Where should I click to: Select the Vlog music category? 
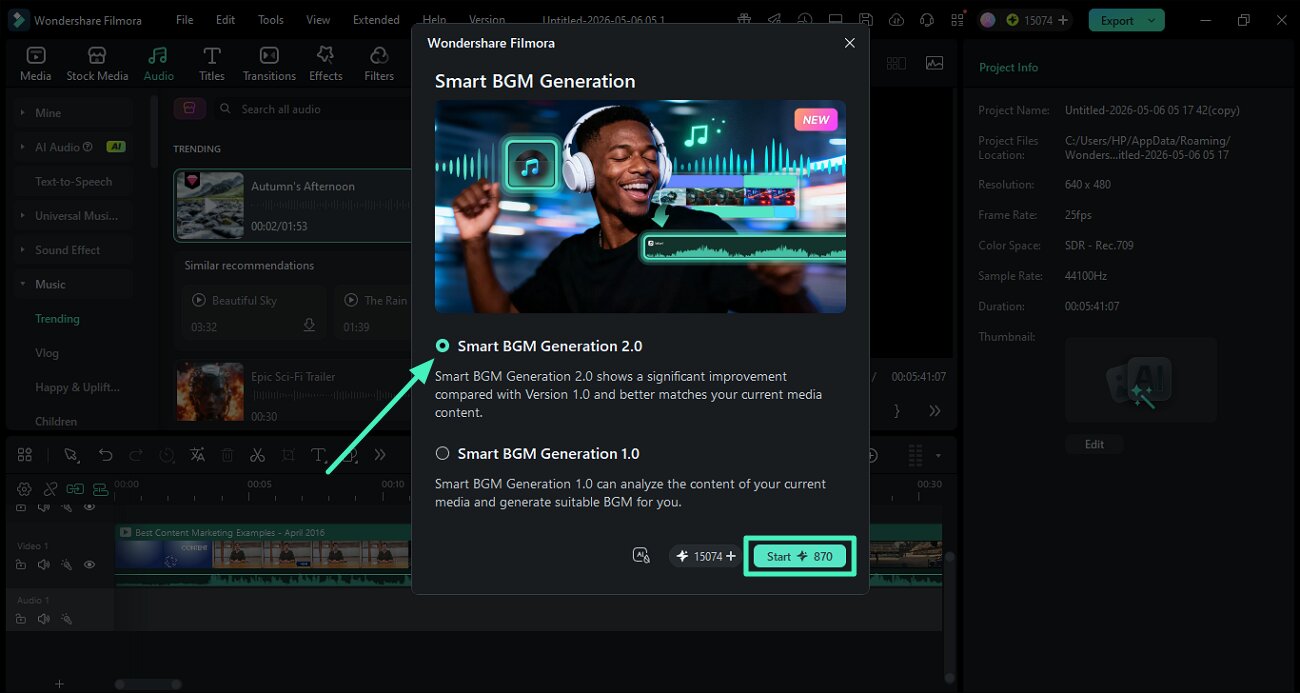click(x=47, y=353)
